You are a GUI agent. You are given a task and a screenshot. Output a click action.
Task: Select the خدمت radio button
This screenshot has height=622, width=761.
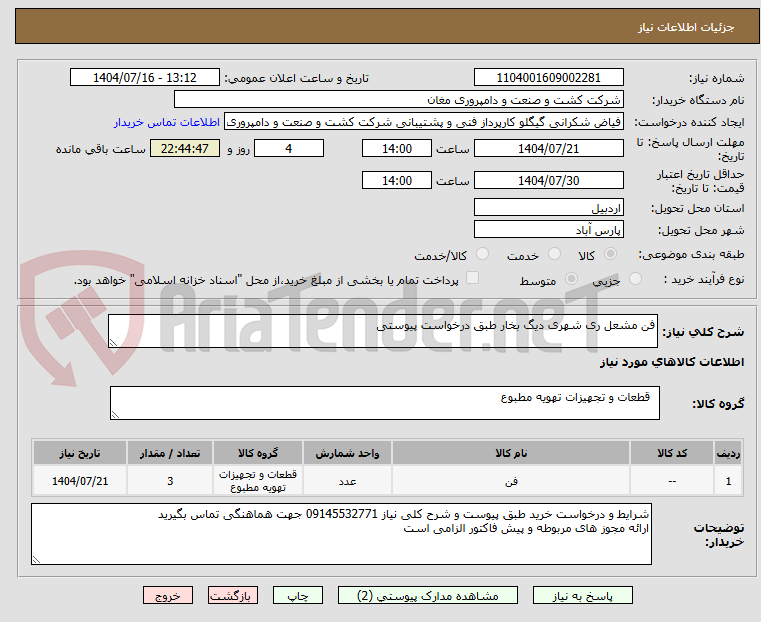coord(554,254)
